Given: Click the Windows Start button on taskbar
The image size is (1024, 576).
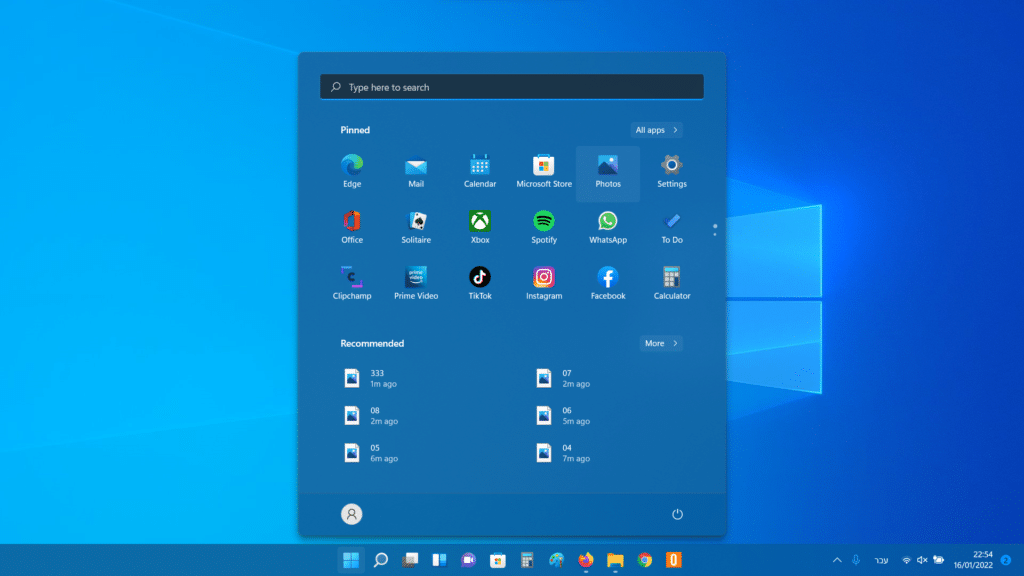Looking at the screenshot, I should [x=351, y=560].
